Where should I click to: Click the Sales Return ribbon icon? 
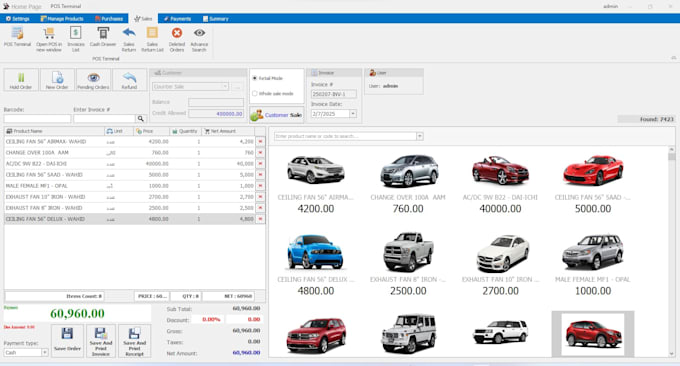tap(129, 39)
